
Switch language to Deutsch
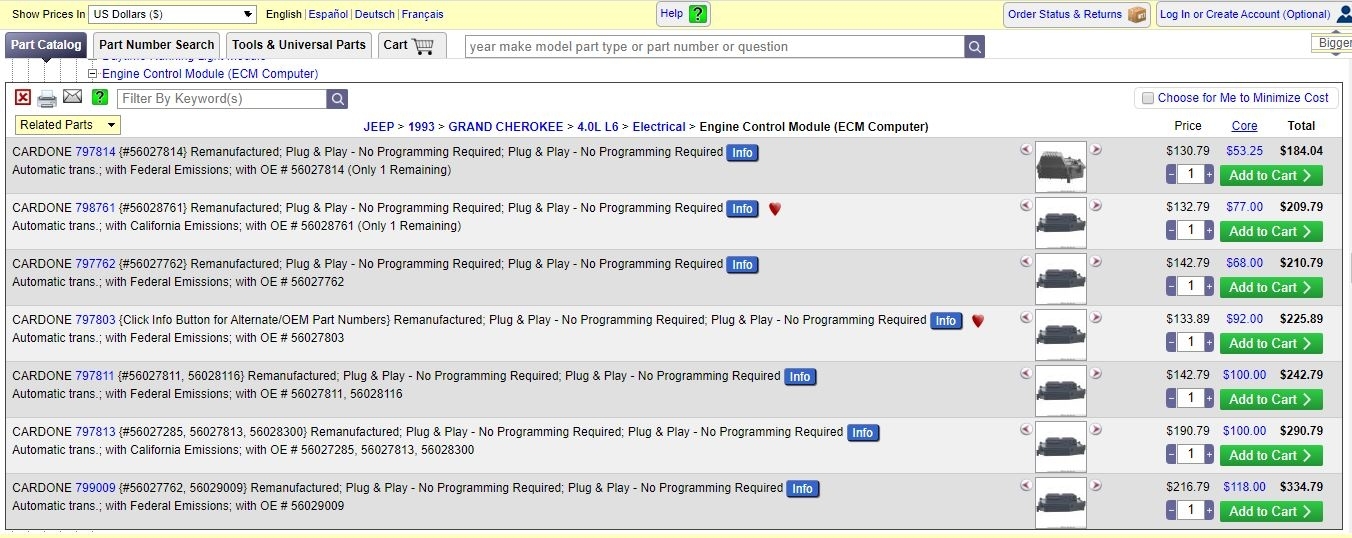375,14
